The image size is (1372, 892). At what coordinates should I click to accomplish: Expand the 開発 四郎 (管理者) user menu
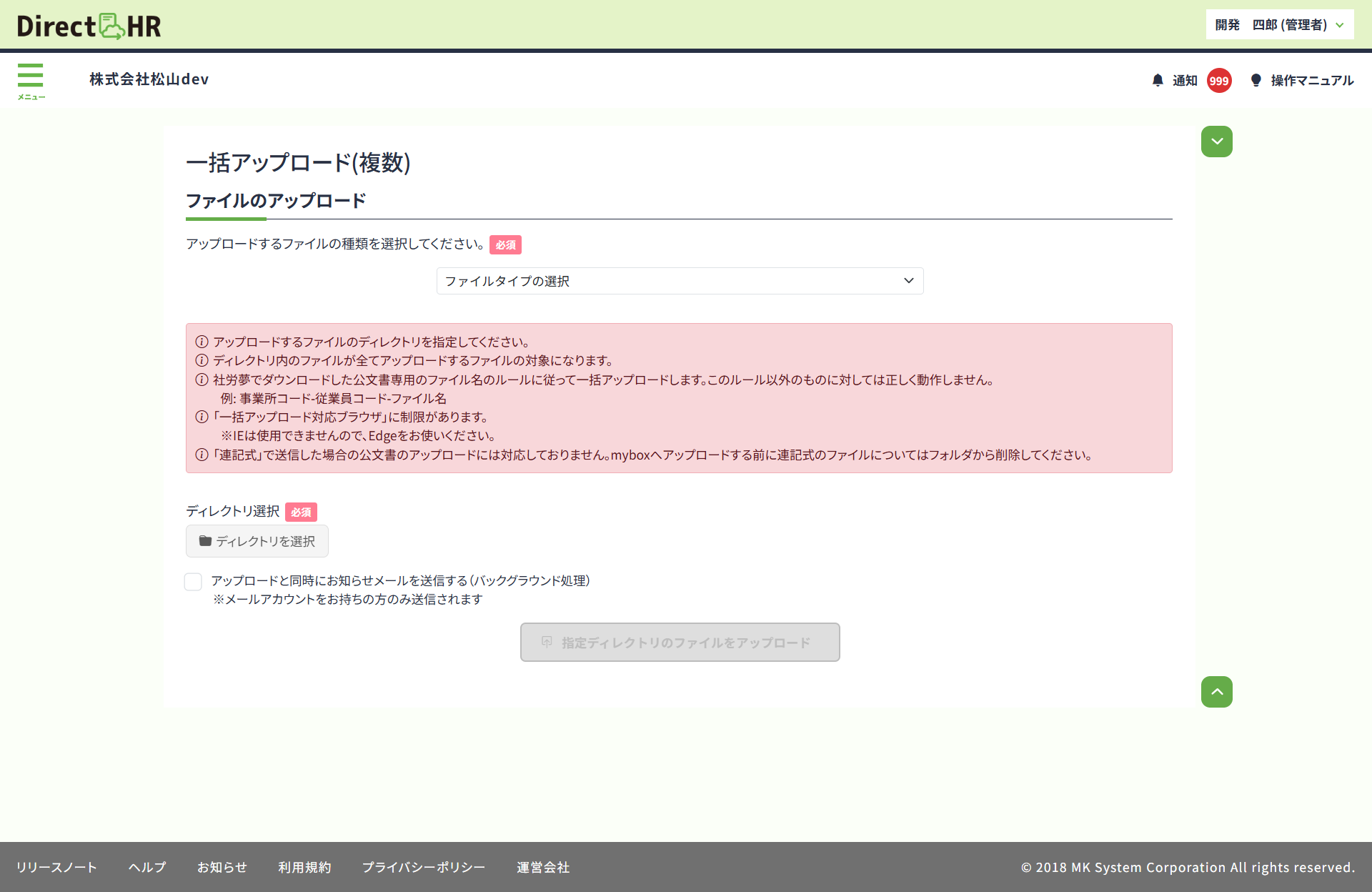click(1279, 25)
